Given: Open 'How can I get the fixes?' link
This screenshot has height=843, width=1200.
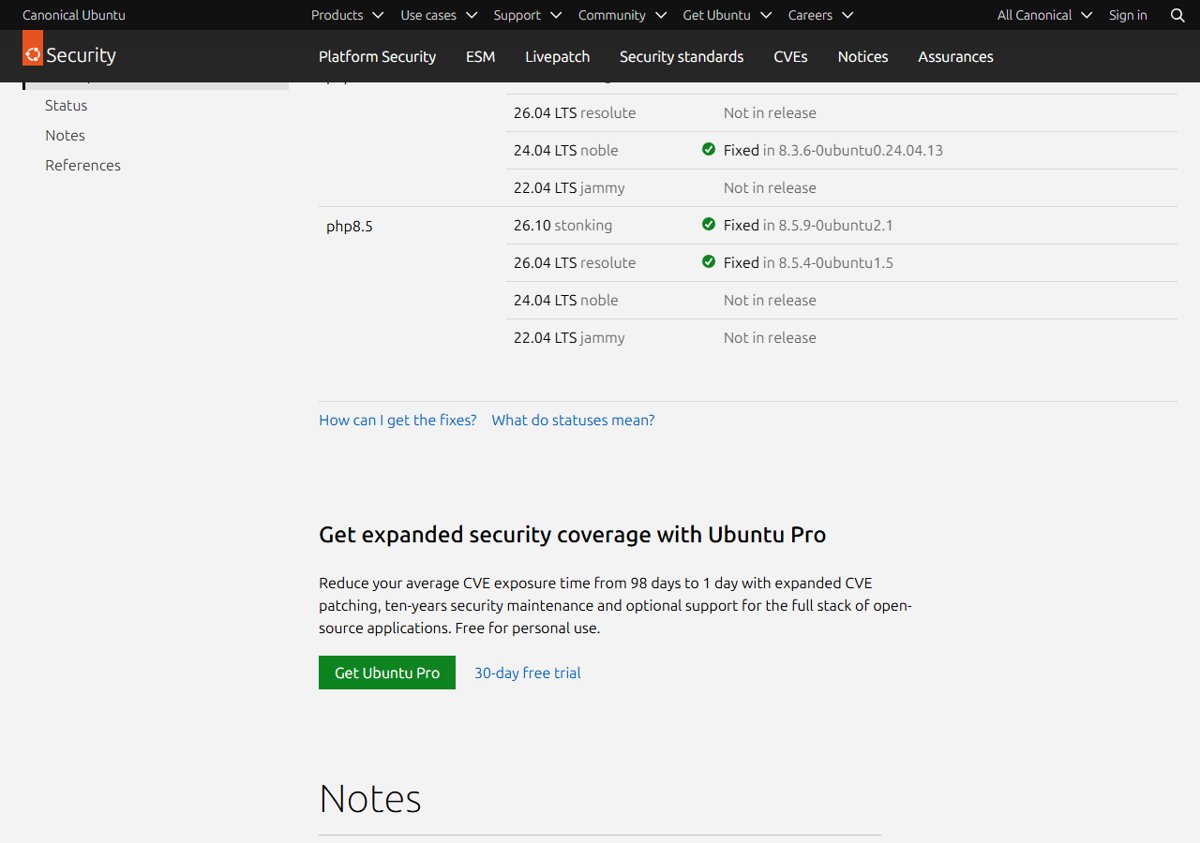Looking at the screenshot, I should click(398, 420).
